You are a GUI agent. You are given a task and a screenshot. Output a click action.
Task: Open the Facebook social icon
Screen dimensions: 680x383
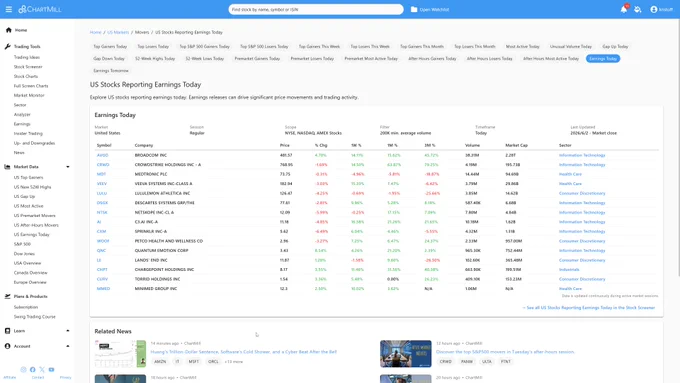(x=33, y=370)
